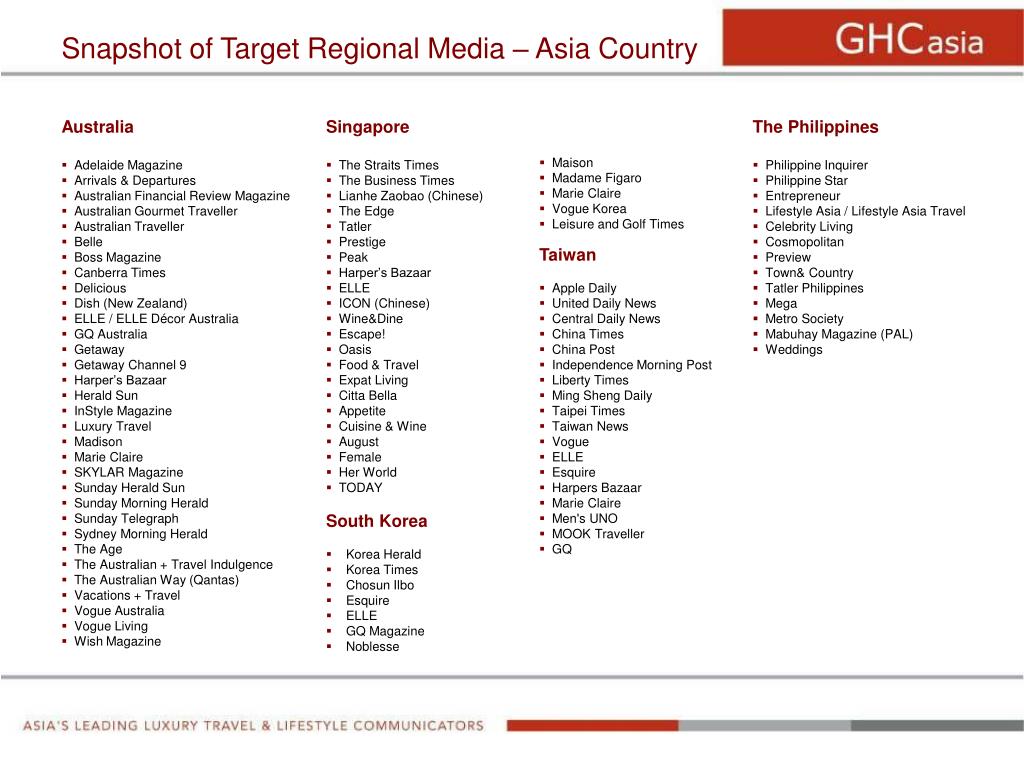Select 'Sunday Telegraph' entry

[126, 519]
